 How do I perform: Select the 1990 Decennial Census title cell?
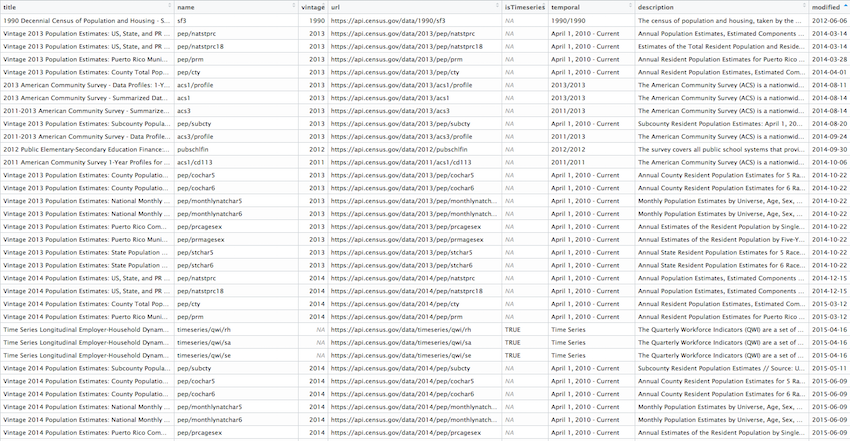coord(86,20)
